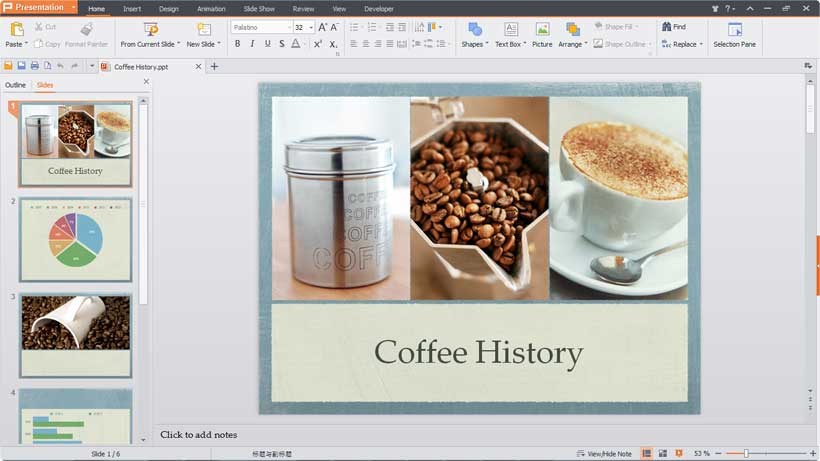820x461 pixels.
Task: Expand the Arrange dropdown menu
Action: [x=573, y=44]
